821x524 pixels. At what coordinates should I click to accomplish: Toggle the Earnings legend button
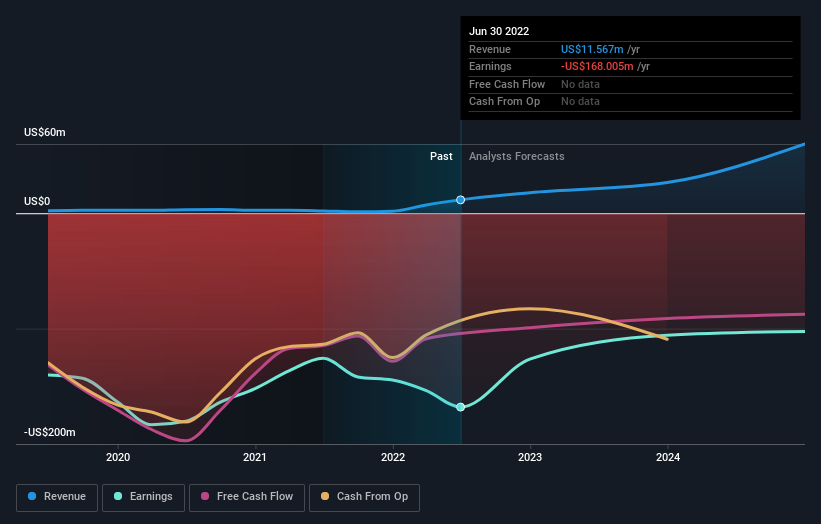(x=143, y=497)
